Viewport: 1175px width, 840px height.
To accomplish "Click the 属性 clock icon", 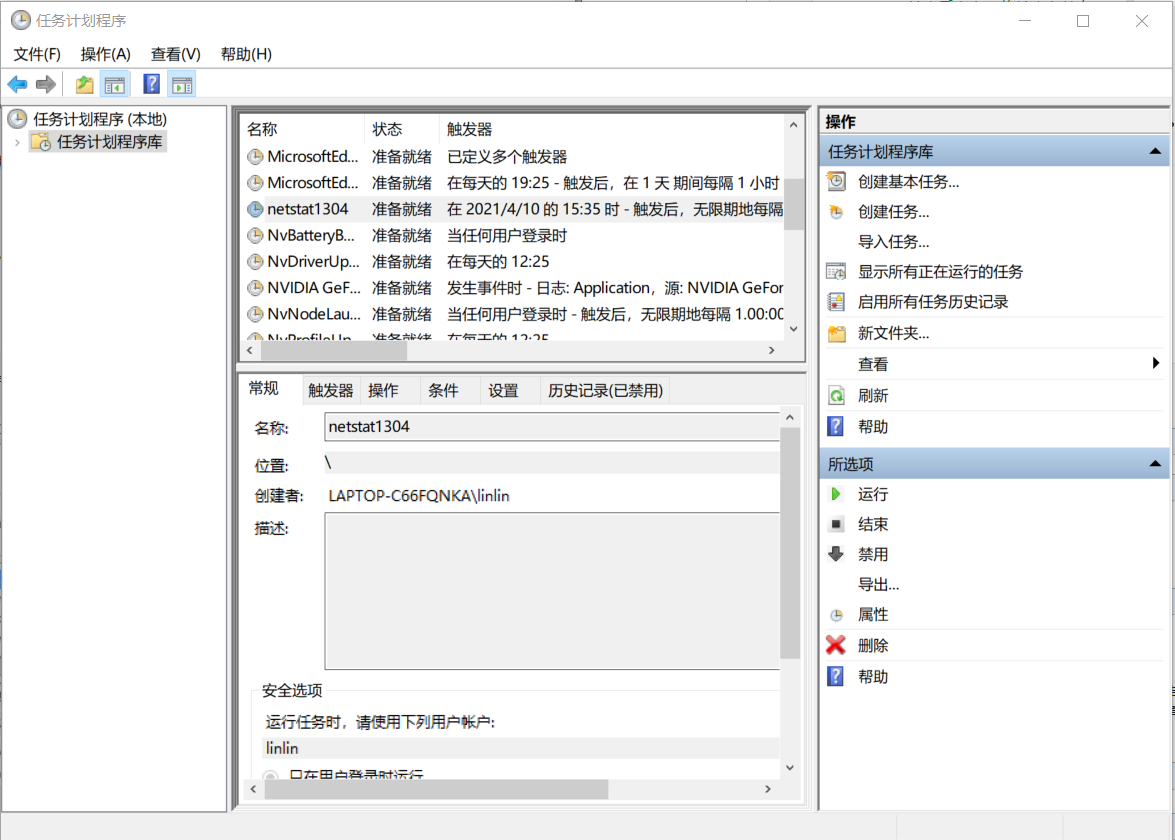I will coord(836,615).
